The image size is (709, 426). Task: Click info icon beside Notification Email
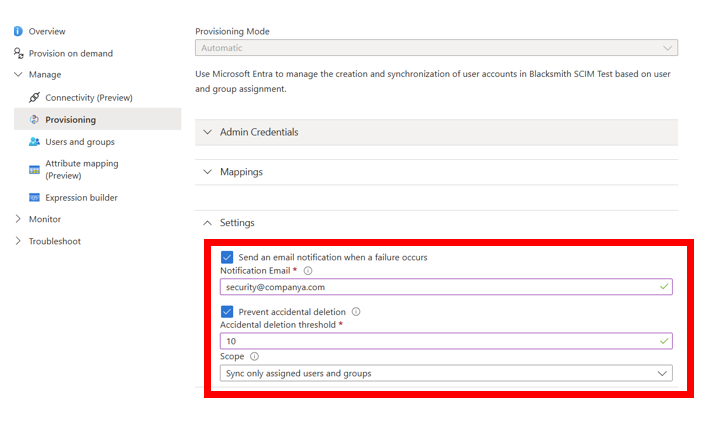(308, 271)
